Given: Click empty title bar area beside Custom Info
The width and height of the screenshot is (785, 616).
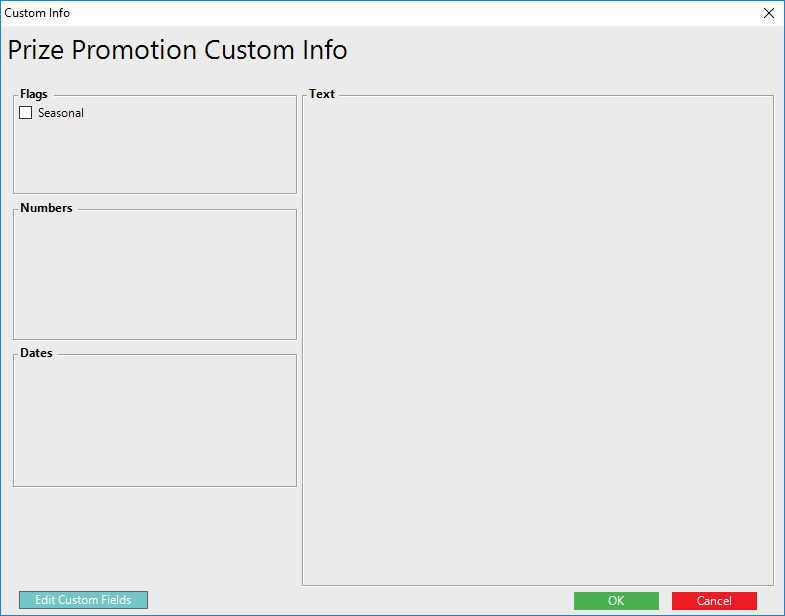Looking at the screenshot, I should (400, 13).
